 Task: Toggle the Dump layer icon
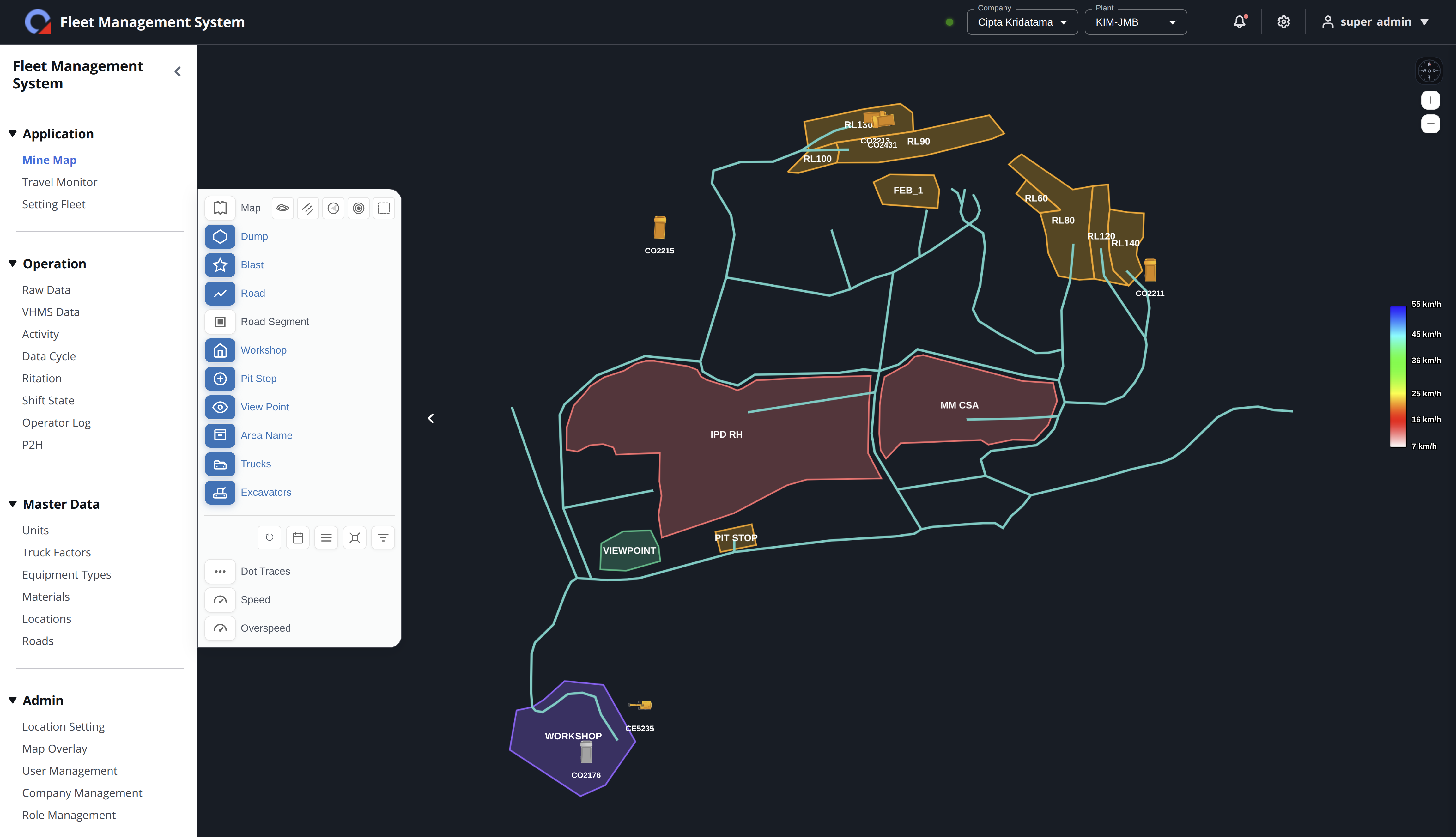pos(220,236)
